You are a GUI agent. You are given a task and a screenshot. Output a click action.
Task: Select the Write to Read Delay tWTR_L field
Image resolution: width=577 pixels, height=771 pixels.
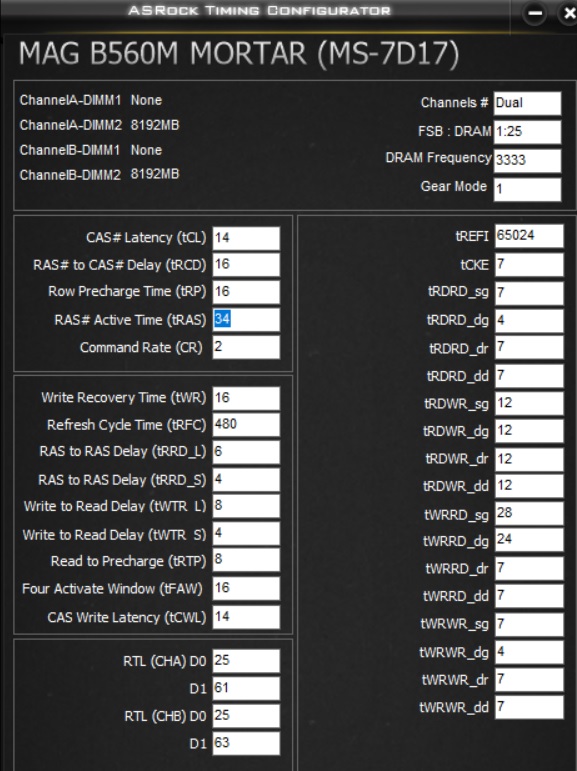click(246, 506)
